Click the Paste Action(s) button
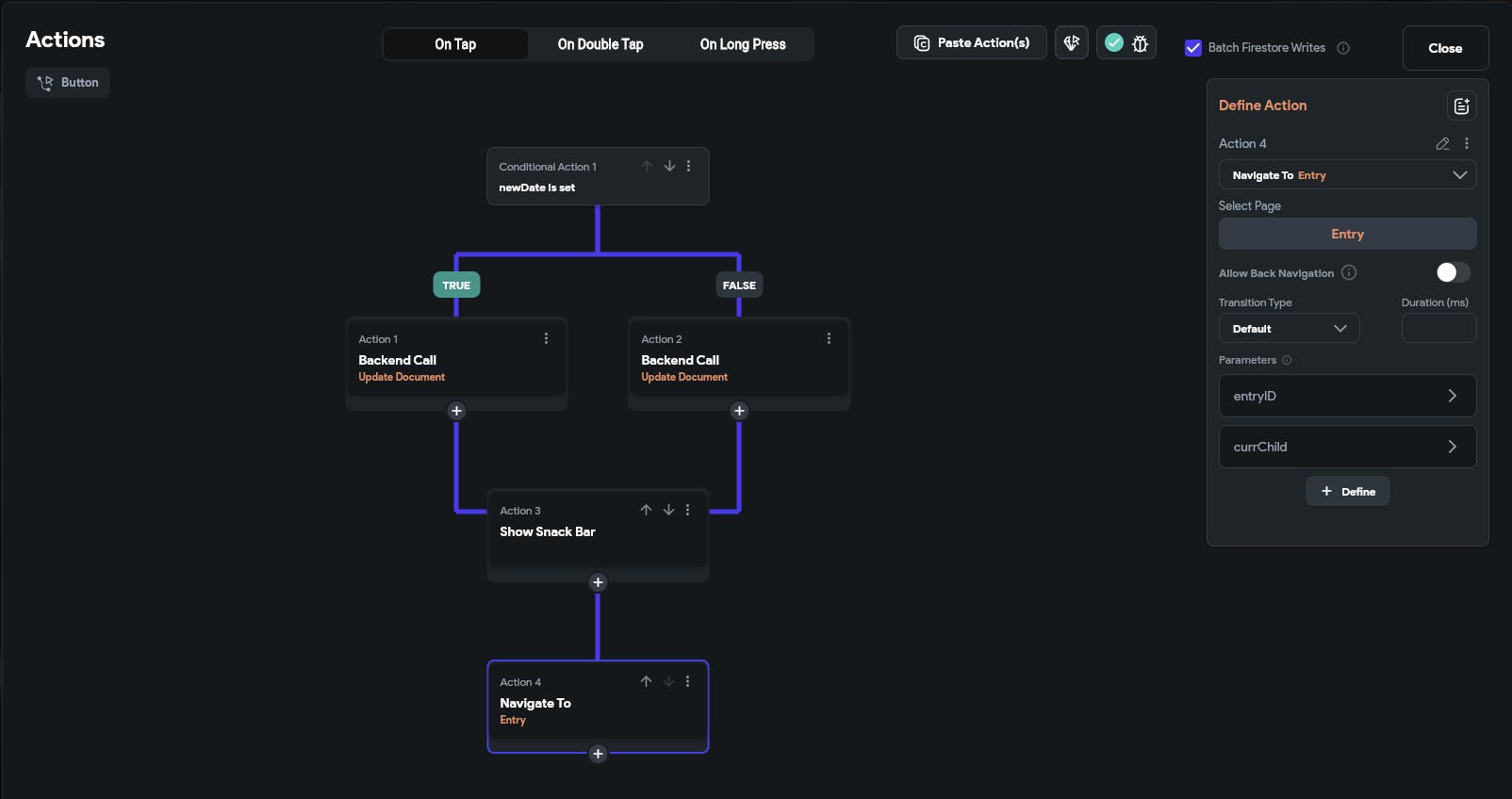Screen dimensions: 1512x799 (971, 43)
